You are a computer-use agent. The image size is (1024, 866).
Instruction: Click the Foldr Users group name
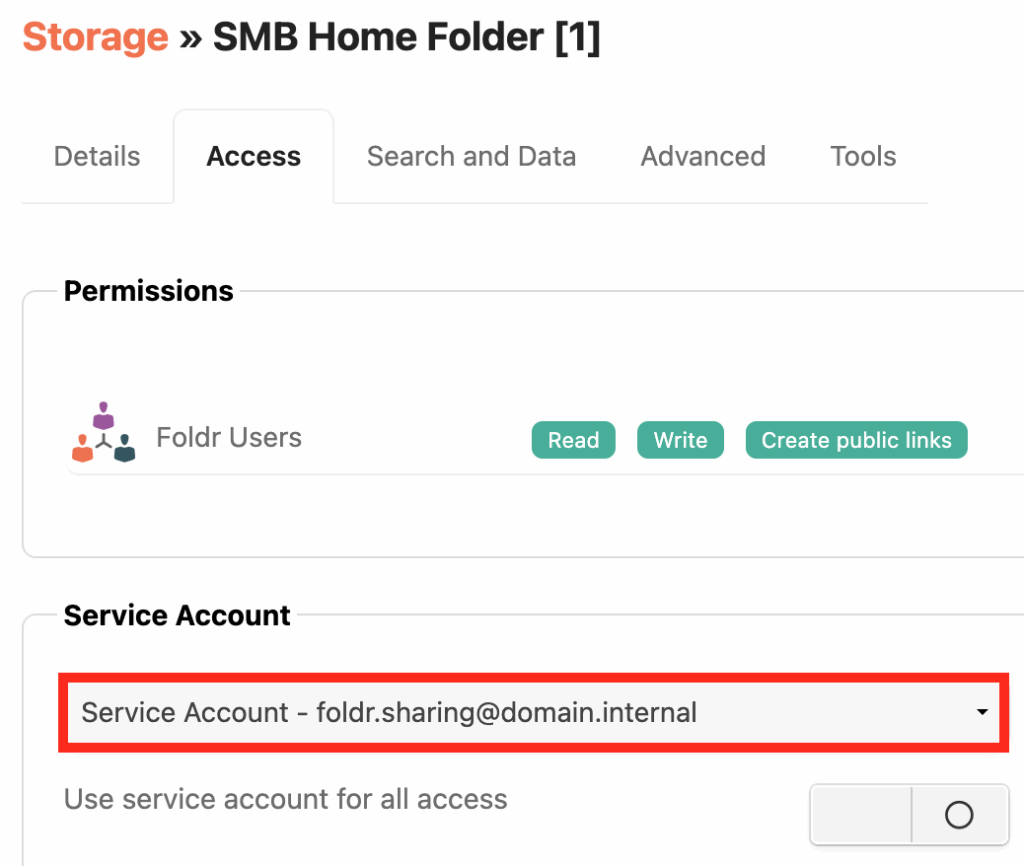click(229, 438)
